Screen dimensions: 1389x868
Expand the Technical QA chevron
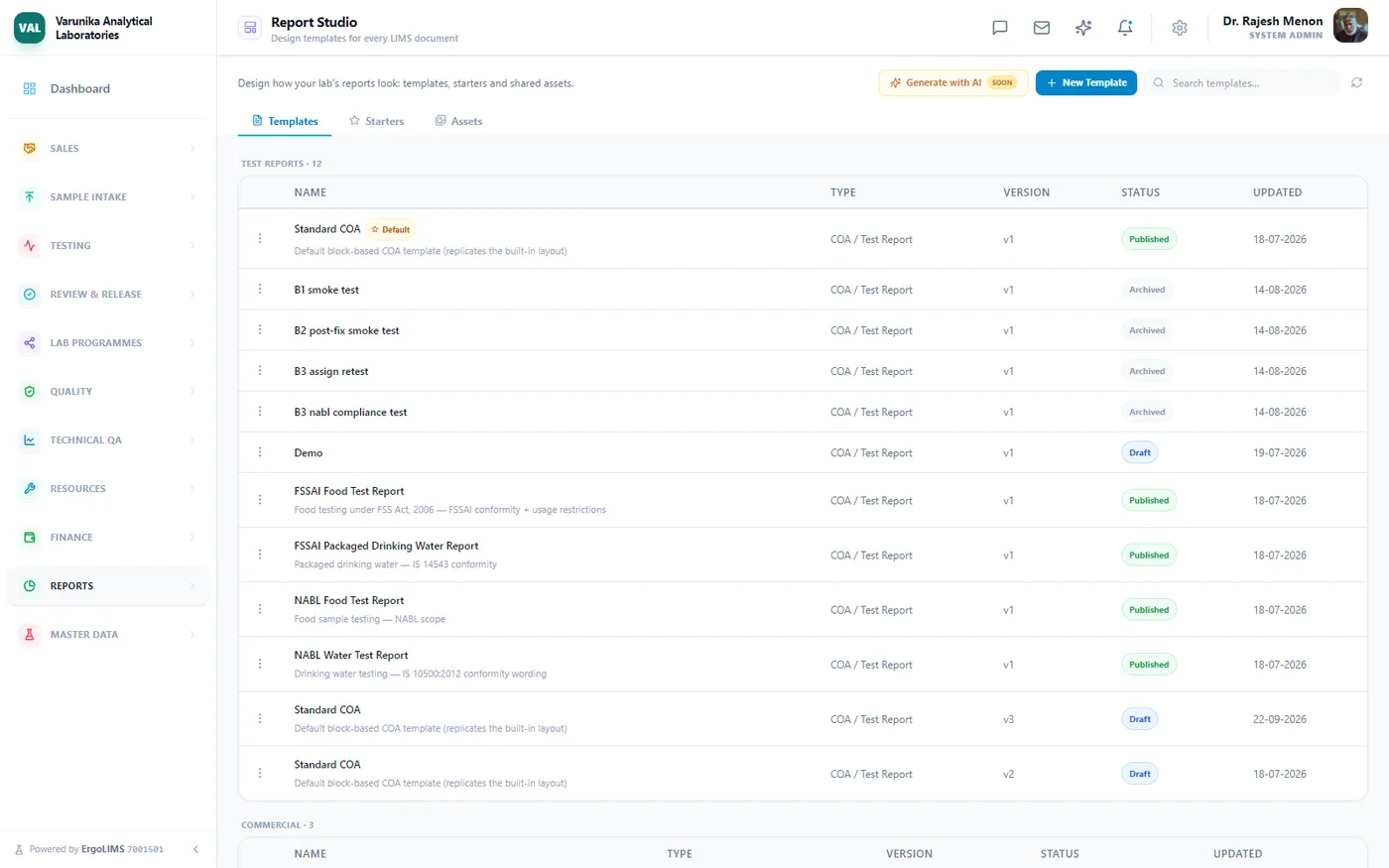[192, 440]
